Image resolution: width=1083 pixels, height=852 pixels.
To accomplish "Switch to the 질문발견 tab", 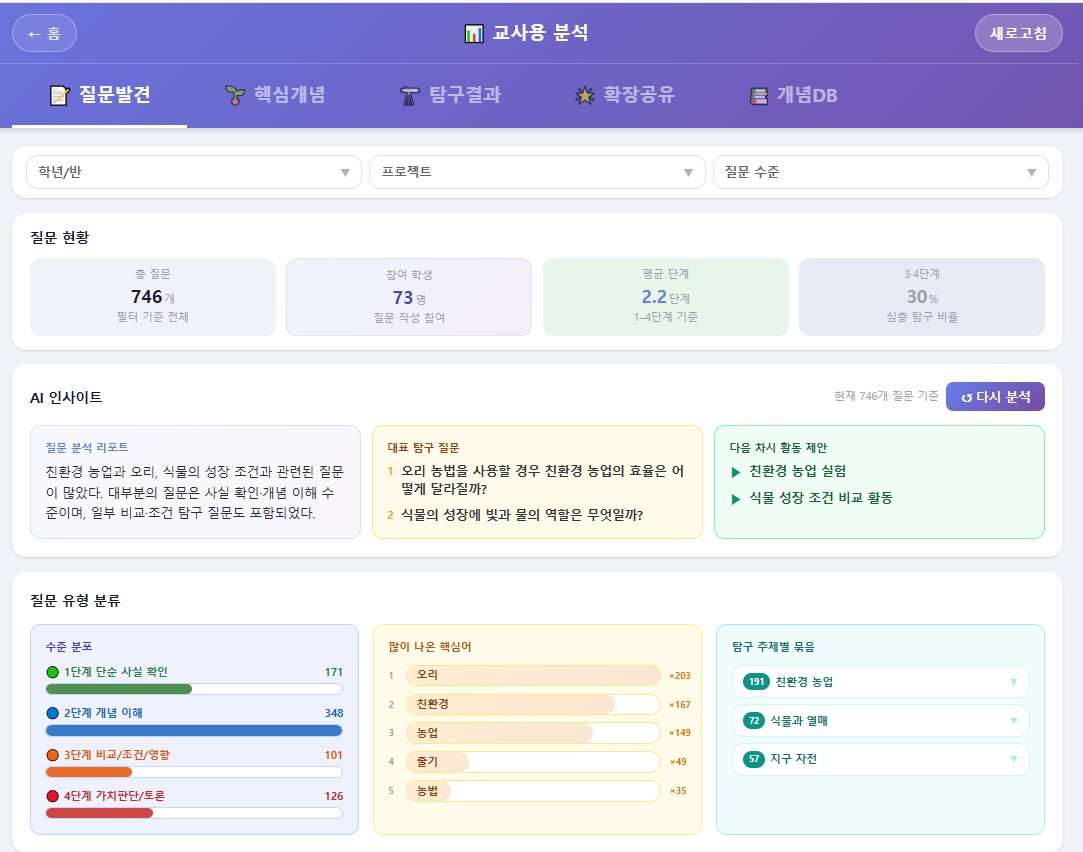I will point(99,95).
